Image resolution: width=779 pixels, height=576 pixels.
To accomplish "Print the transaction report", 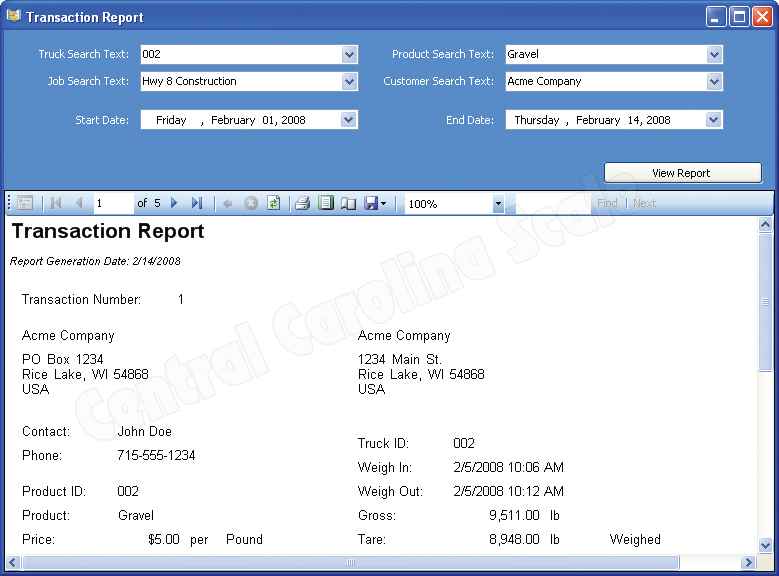I will point(302,203).
